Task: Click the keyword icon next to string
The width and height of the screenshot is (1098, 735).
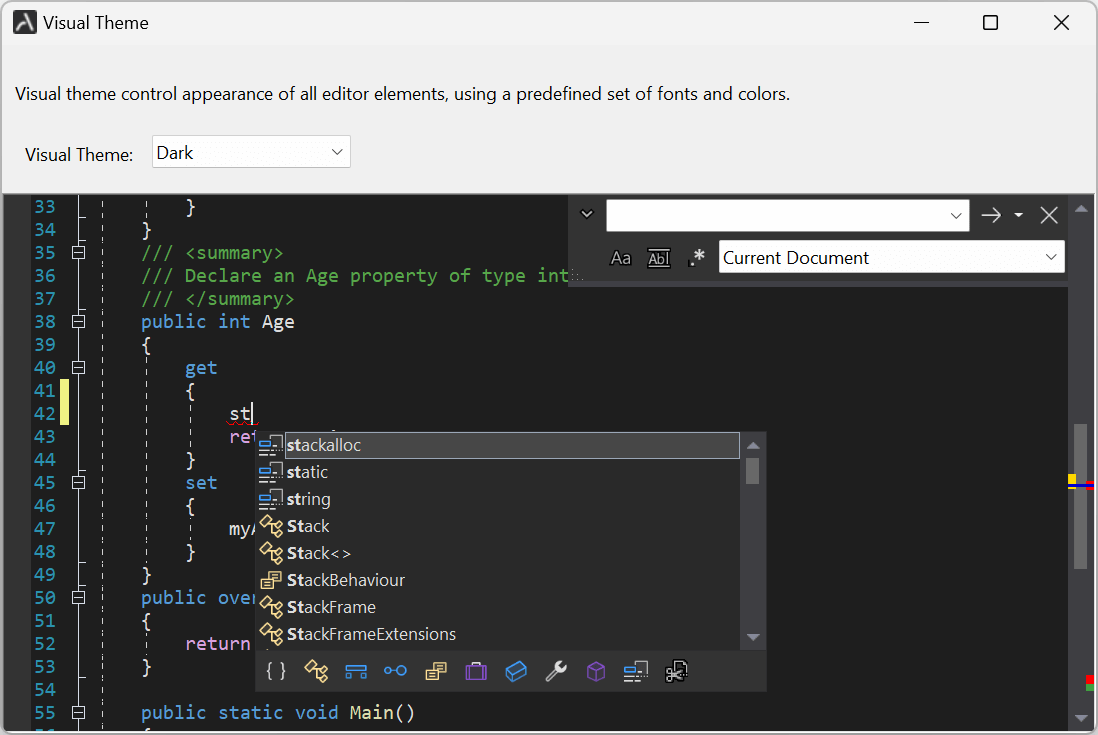Action: click(x=271, y=499)
